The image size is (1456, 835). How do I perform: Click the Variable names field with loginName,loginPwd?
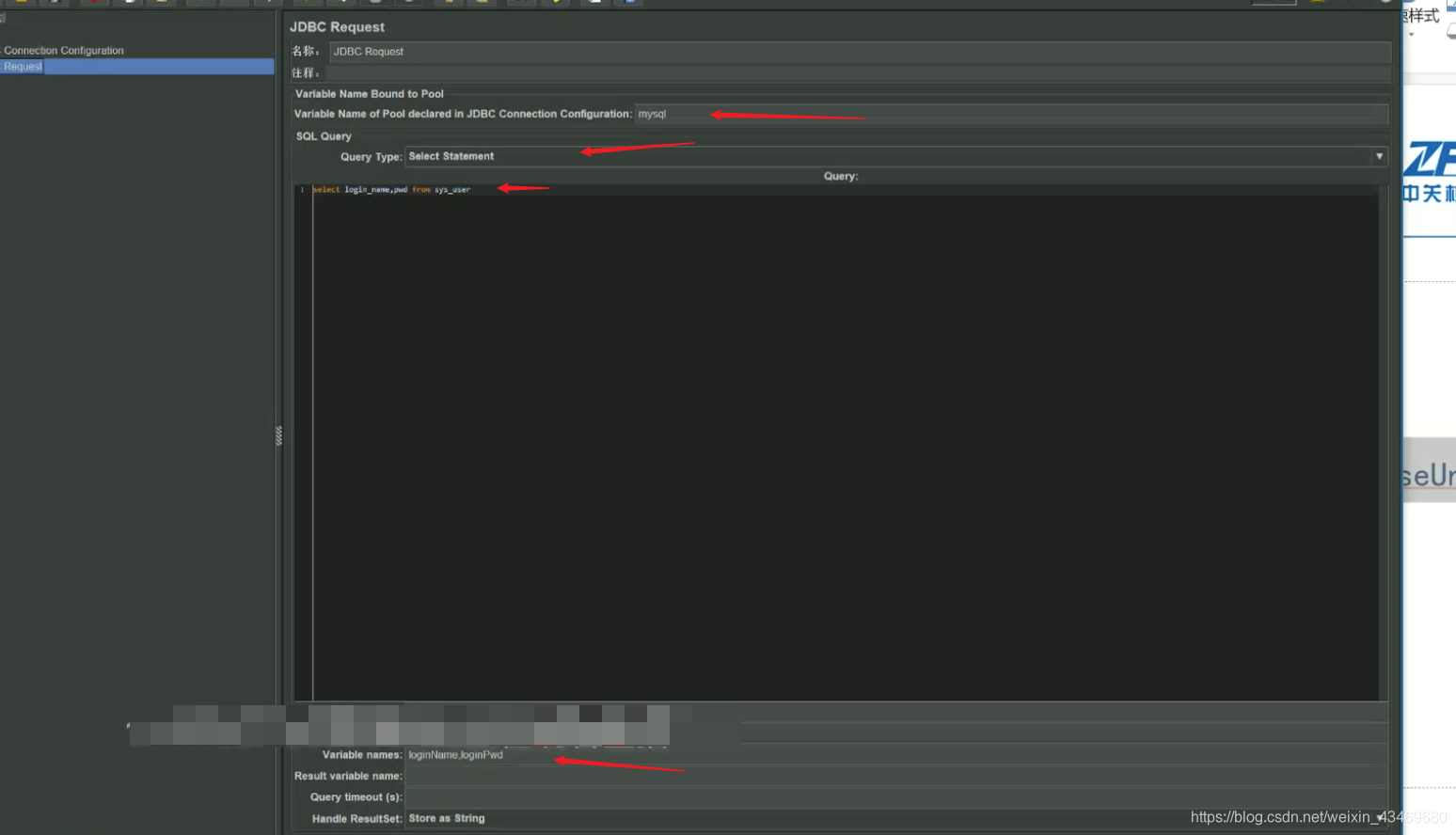(896, 755)
